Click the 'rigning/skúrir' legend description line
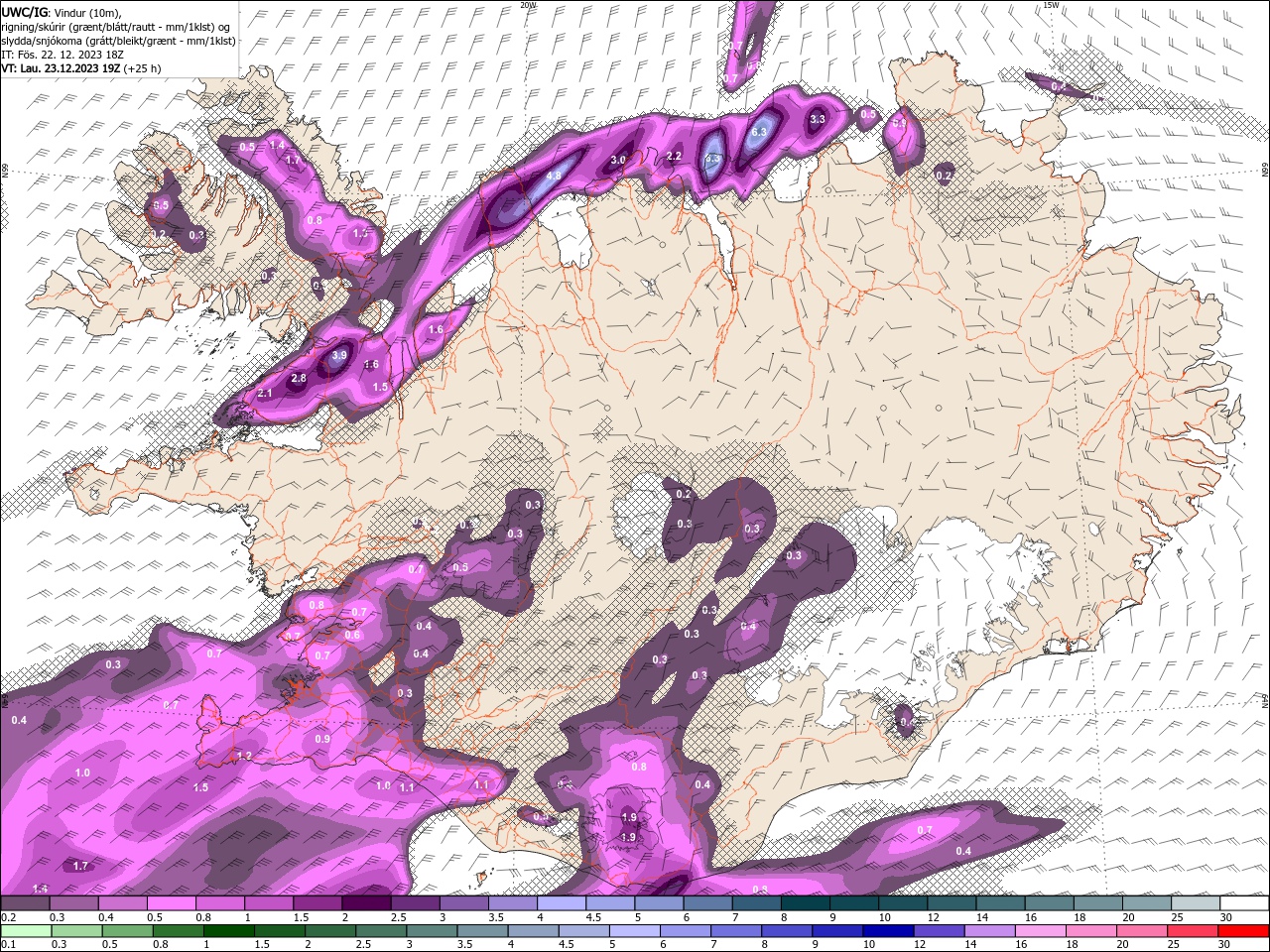Image resolution: width=1270 pixels, height=952 pixels. click(x=117, y=27)
